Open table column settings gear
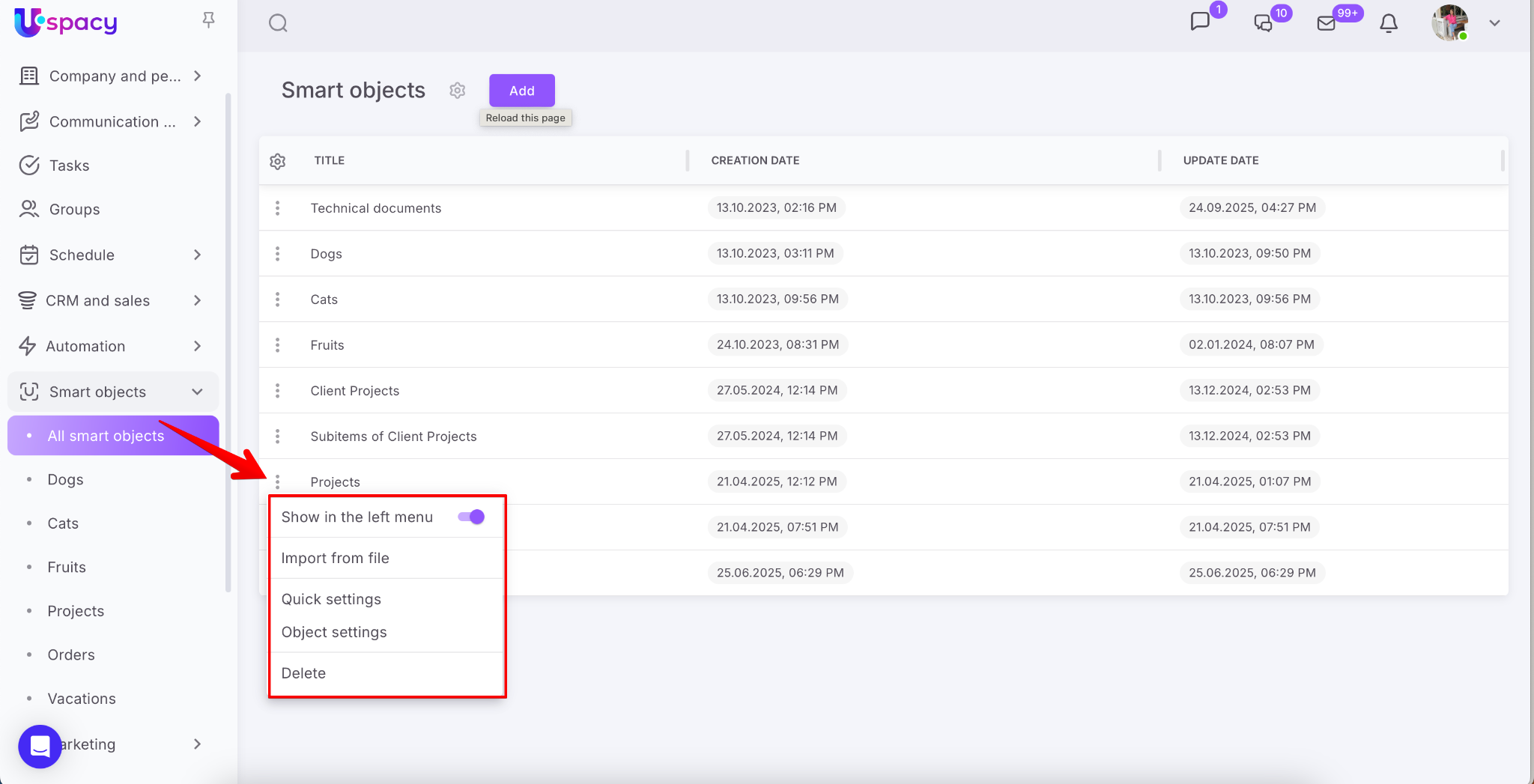The image size is (1534, 784). pyautogui.click(x=278, y=161)
